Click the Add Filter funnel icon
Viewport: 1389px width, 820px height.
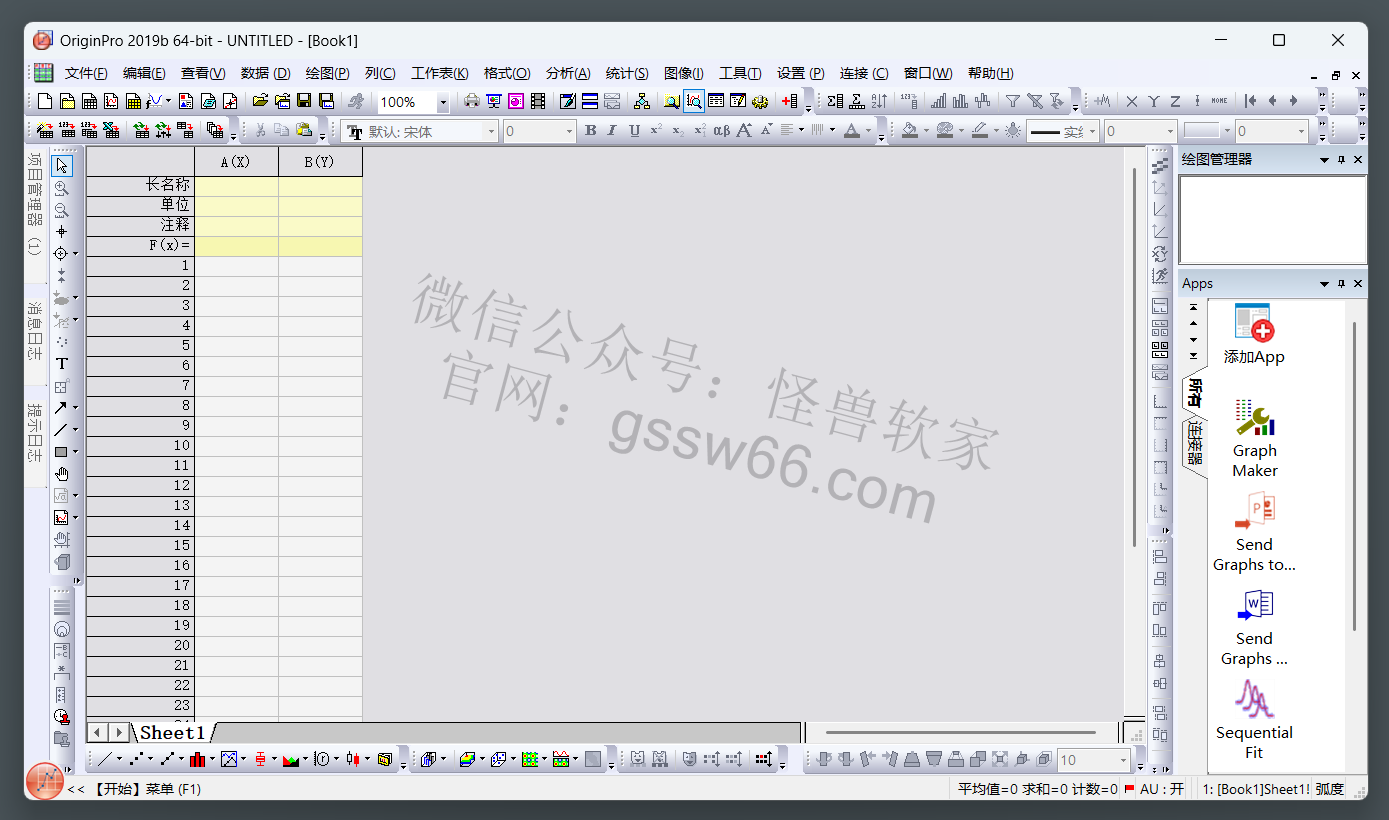[x=1013, y=101]
